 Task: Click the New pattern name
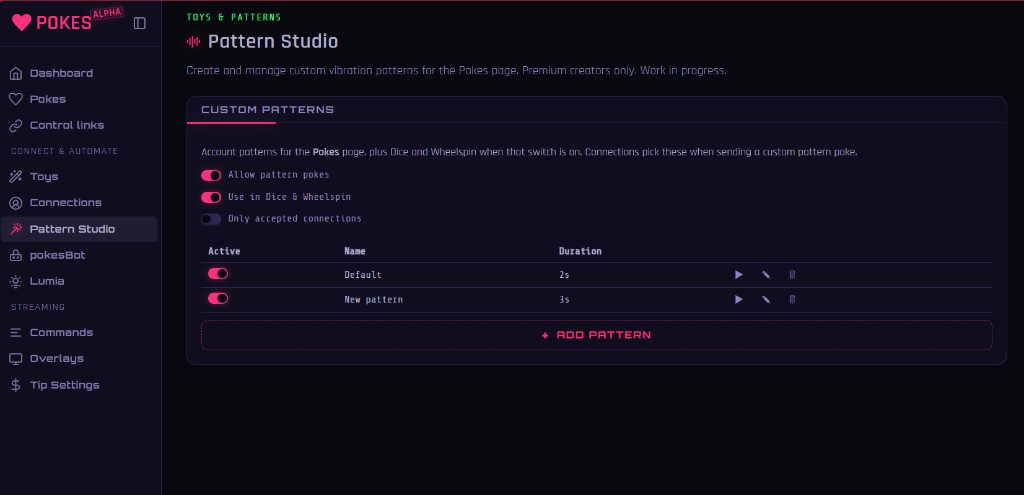click(374, 300)
